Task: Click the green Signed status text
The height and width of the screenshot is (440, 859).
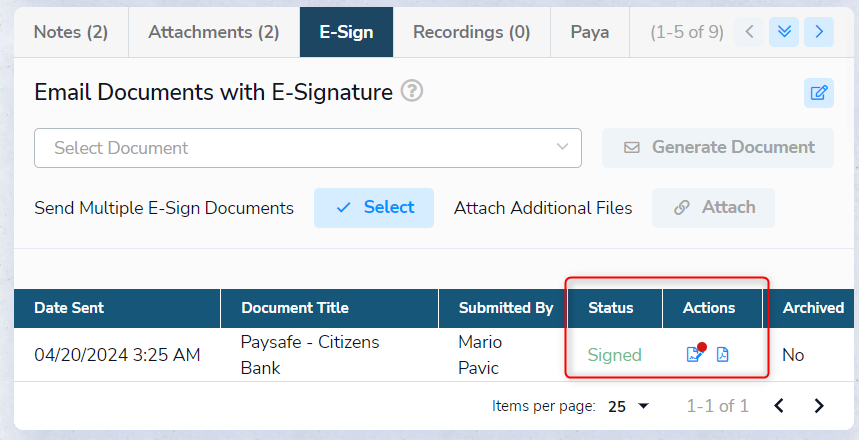Action: coord(614,355)
